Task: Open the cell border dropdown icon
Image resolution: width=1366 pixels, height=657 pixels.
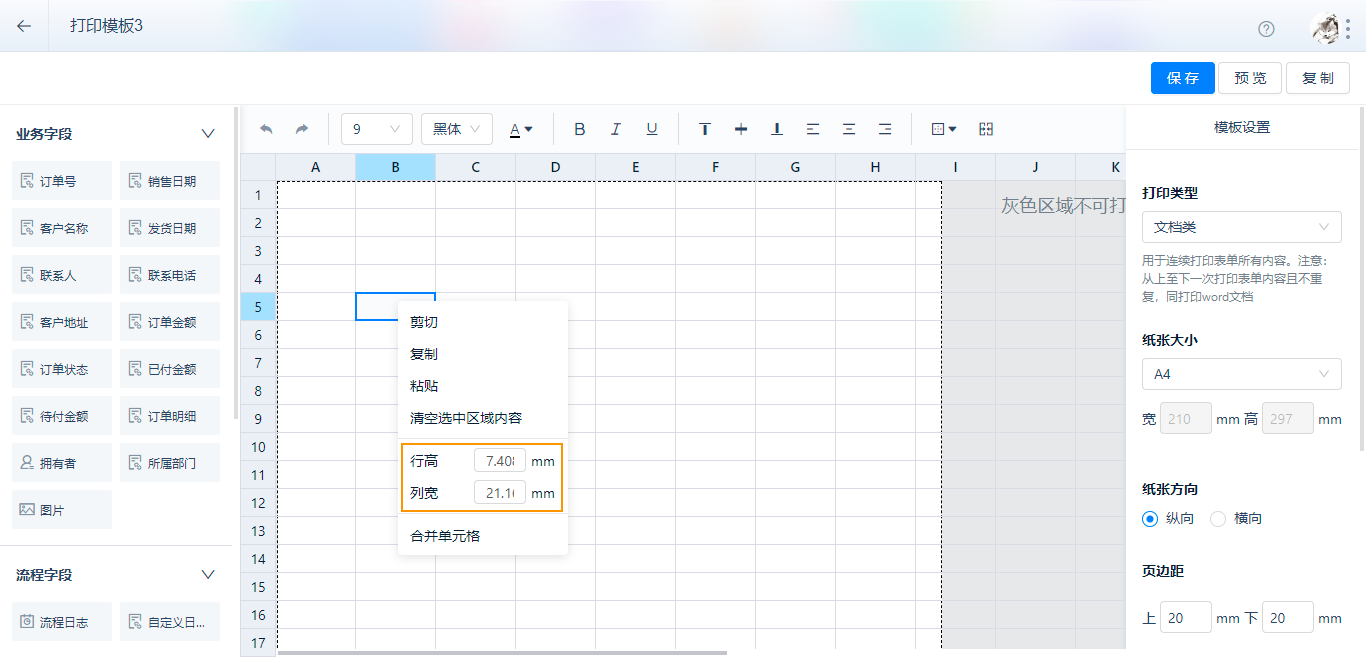Action: [944, 129]
